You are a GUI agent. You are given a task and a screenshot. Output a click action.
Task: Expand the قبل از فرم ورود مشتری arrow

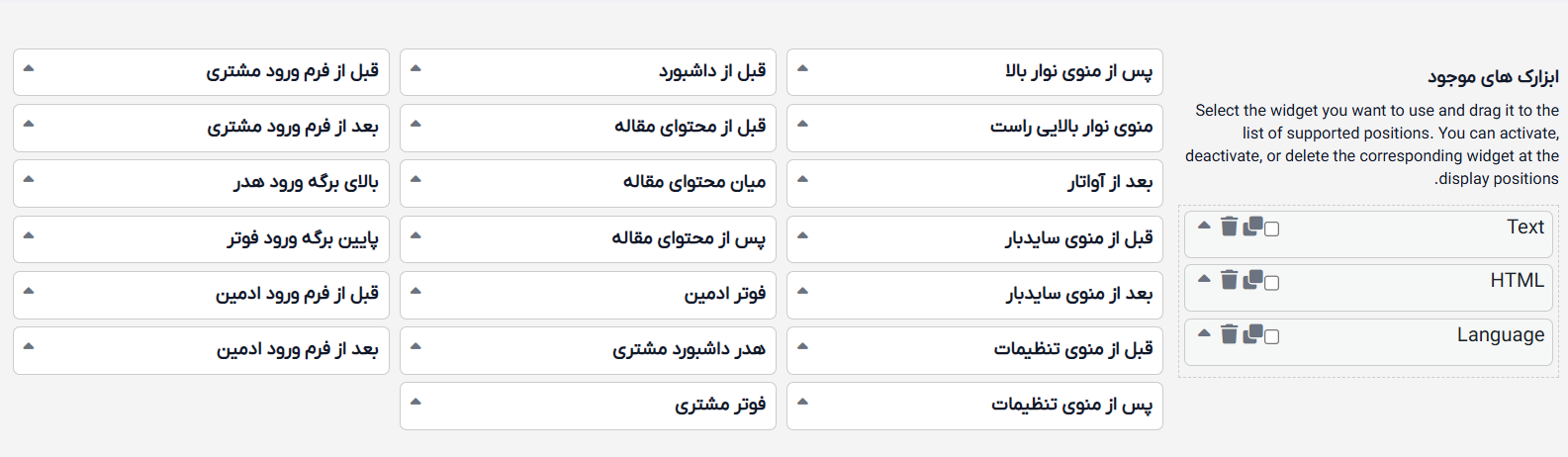(29, 68)
